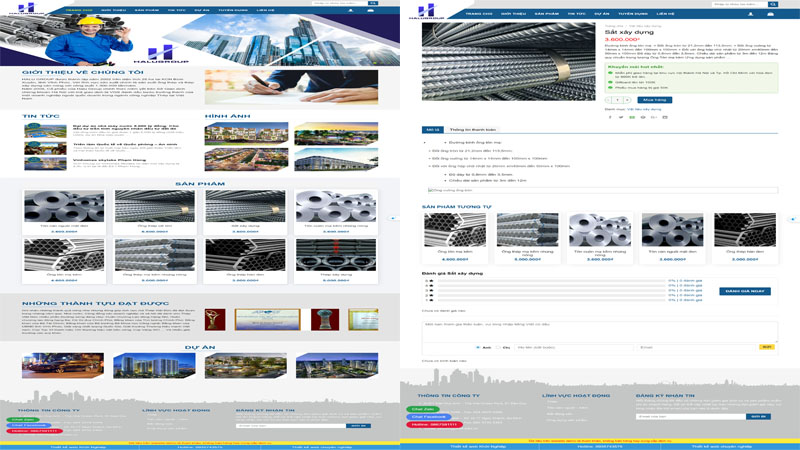
Task: Click the quantity number field
Action: coord(618,100)
